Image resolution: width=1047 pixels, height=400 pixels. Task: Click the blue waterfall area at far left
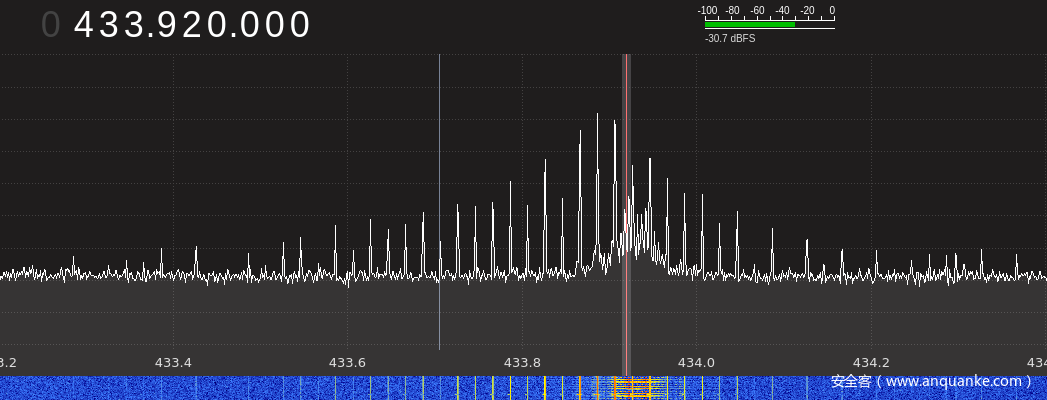point(60,388)
